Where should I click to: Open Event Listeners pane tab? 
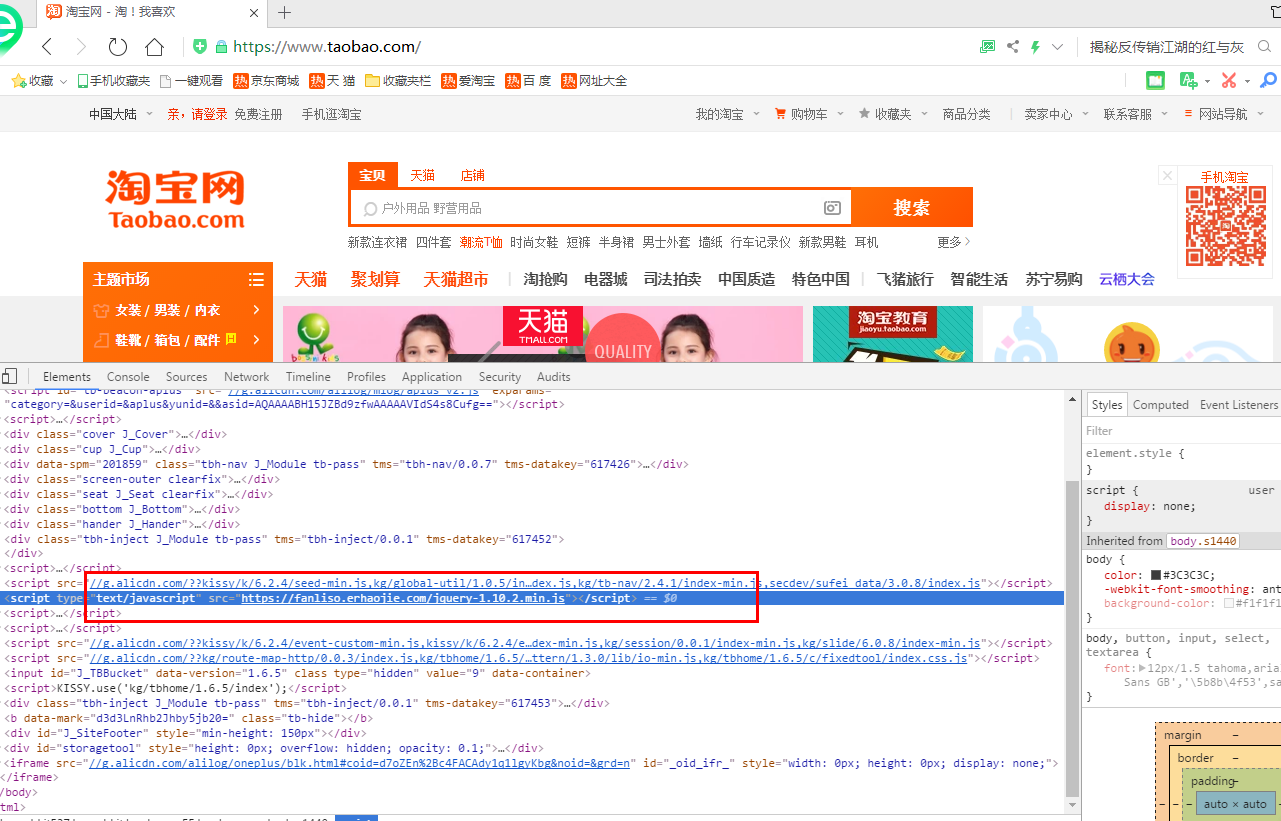1239,405
